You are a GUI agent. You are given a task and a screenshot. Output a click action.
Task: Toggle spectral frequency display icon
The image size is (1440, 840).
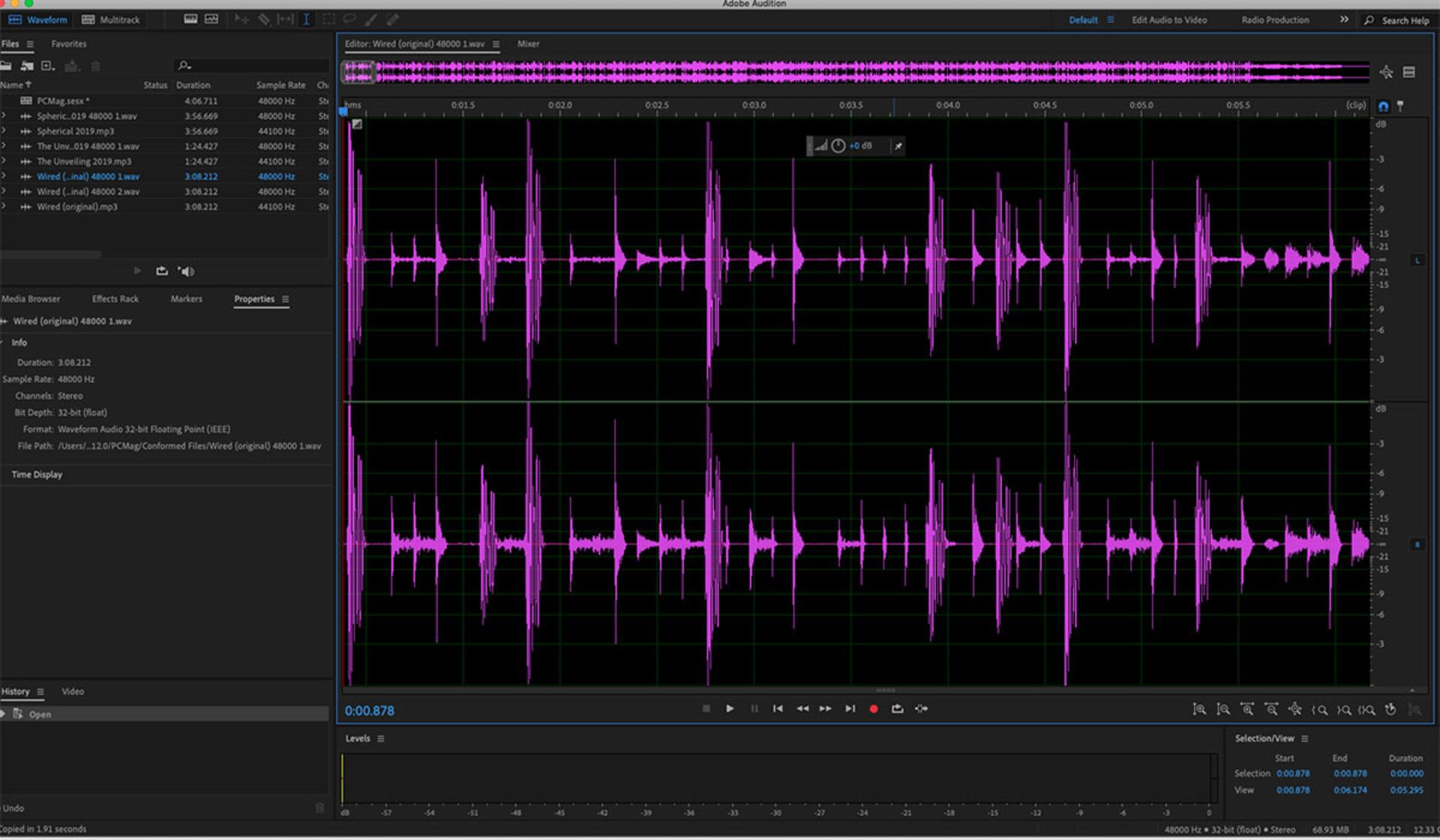point(190,19)
